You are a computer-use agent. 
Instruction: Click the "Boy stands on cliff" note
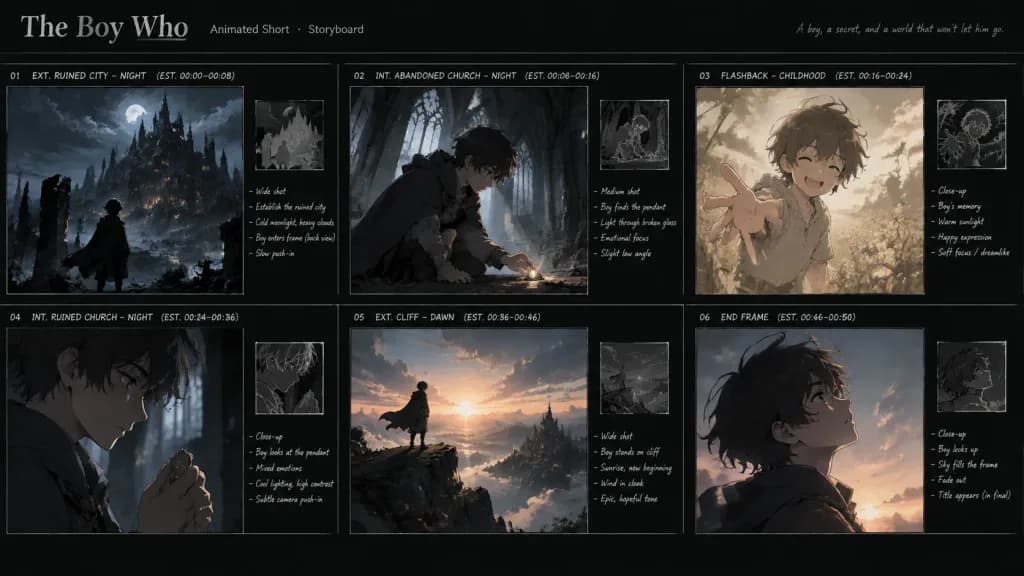click(630, 452)
